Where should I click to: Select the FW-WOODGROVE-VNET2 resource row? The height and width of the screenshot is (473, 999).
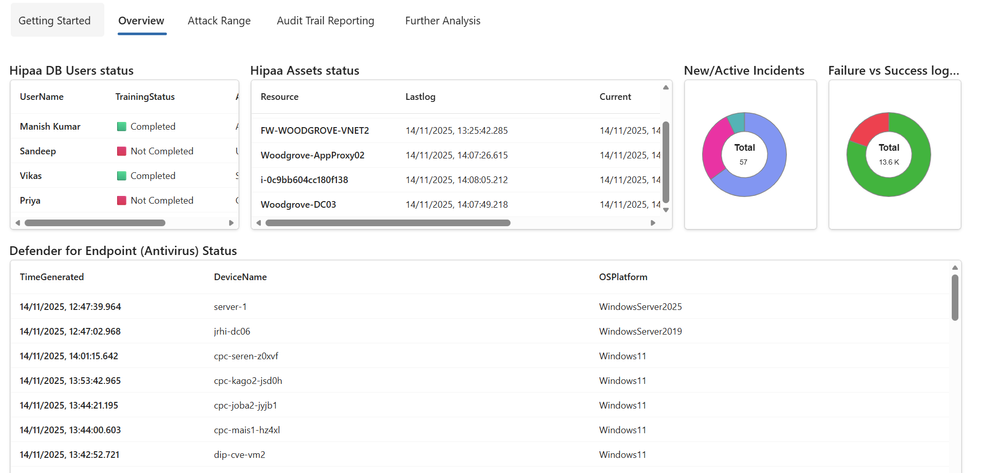(315, 131)
